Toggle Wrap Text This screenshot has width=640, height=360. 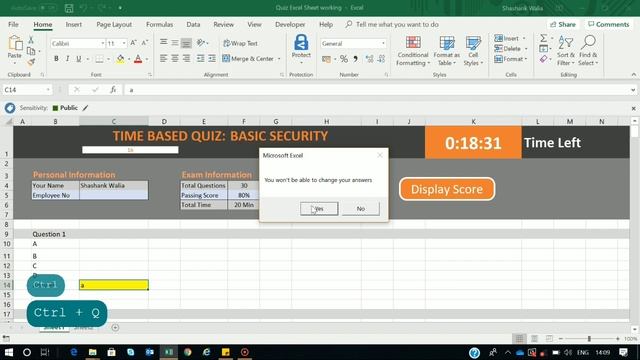click(240, 43)
